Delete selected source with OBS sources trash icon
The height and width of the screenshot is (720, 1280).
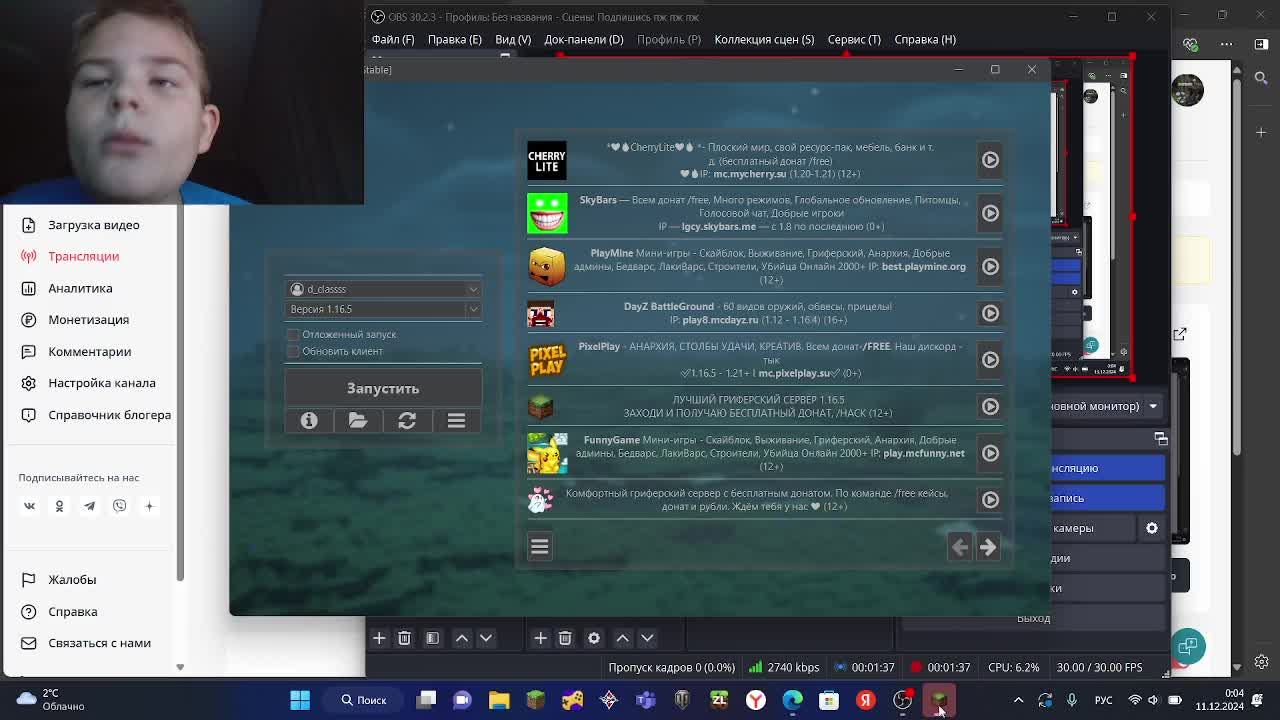point(565,638)
